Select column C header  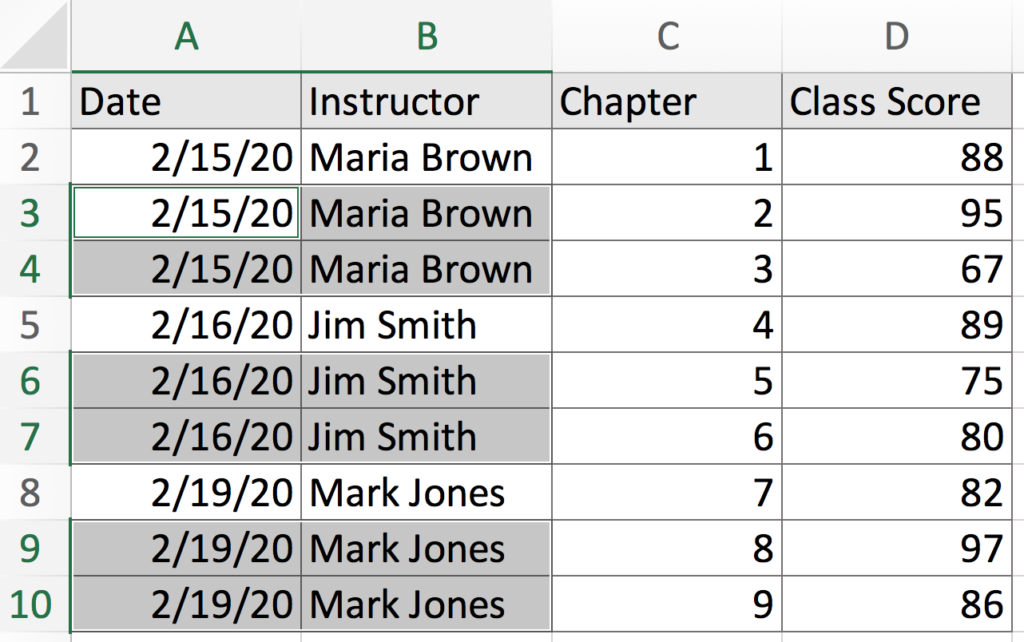(667, 36)
